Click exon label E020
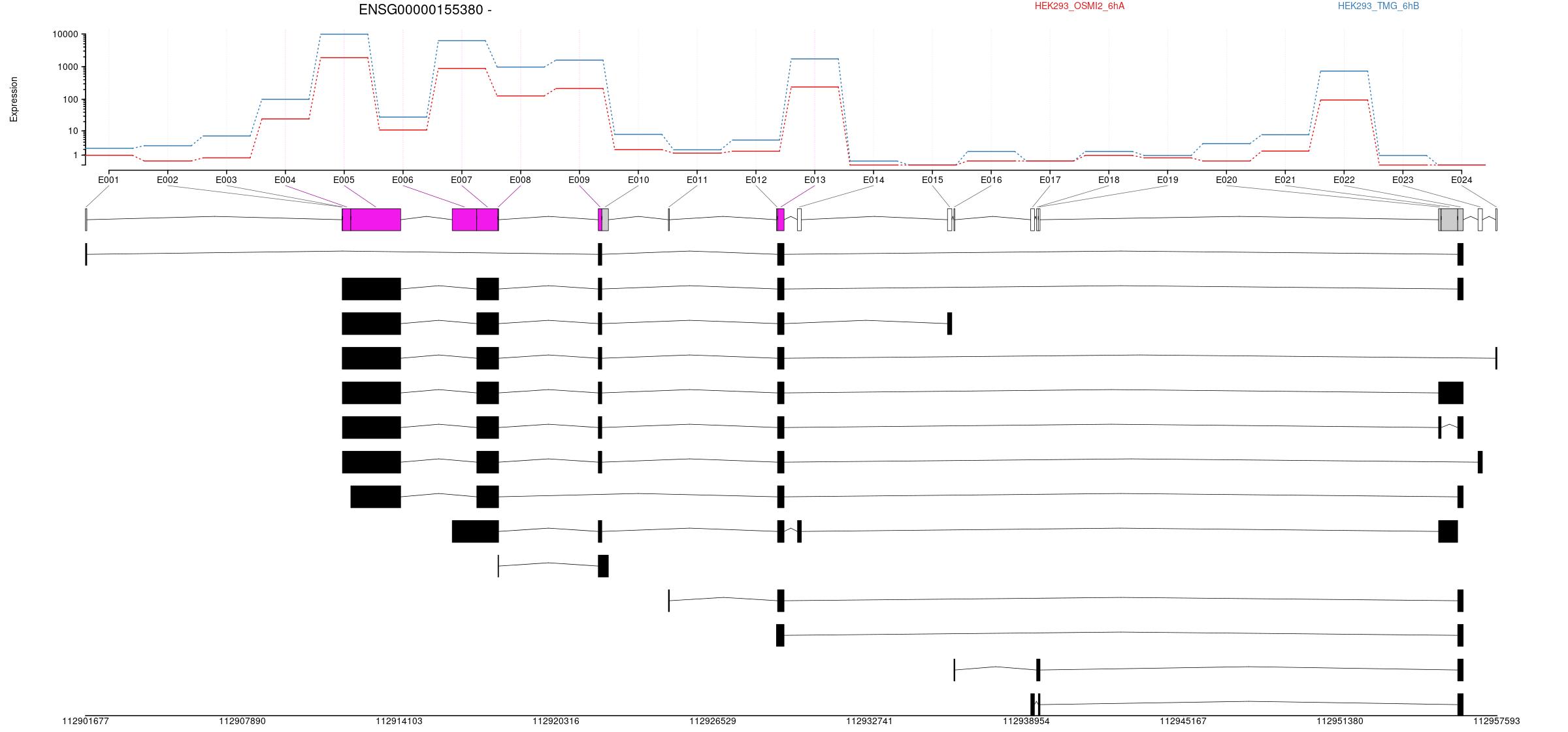 pos(1226,180)
